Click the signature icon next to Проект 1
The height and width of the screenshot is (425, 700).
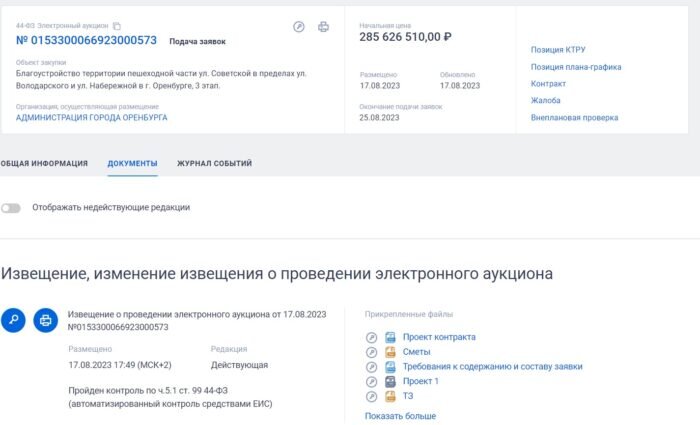click(371, 382)
